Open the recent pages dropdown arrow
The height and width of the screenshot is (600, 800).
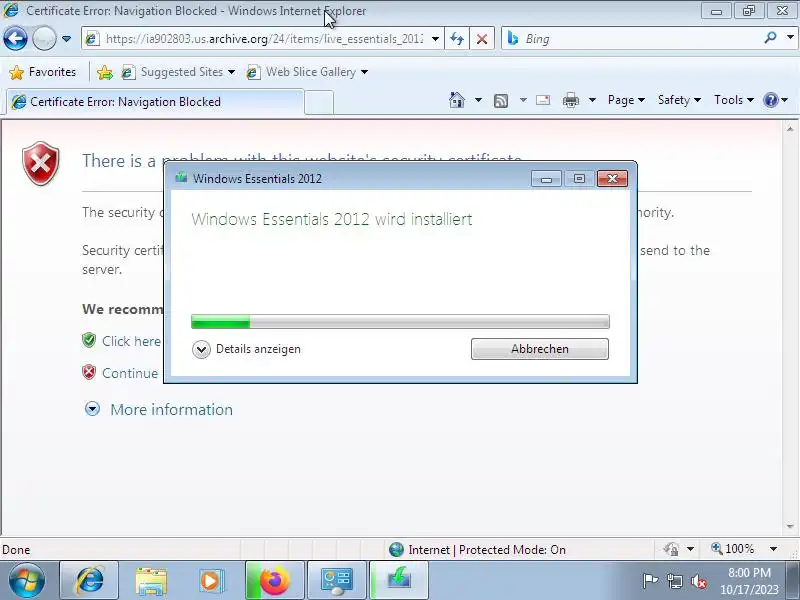click(66, 39)
